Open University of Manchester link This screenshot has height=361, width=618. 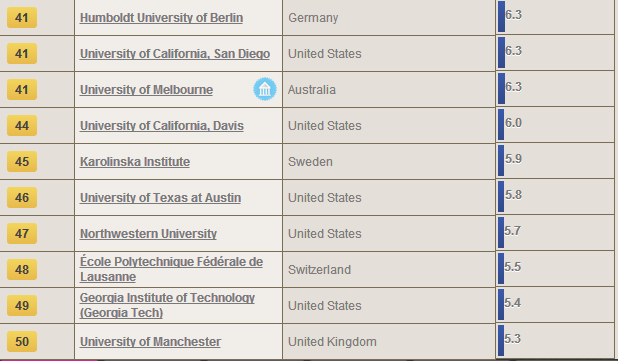(x=150, y=342)
